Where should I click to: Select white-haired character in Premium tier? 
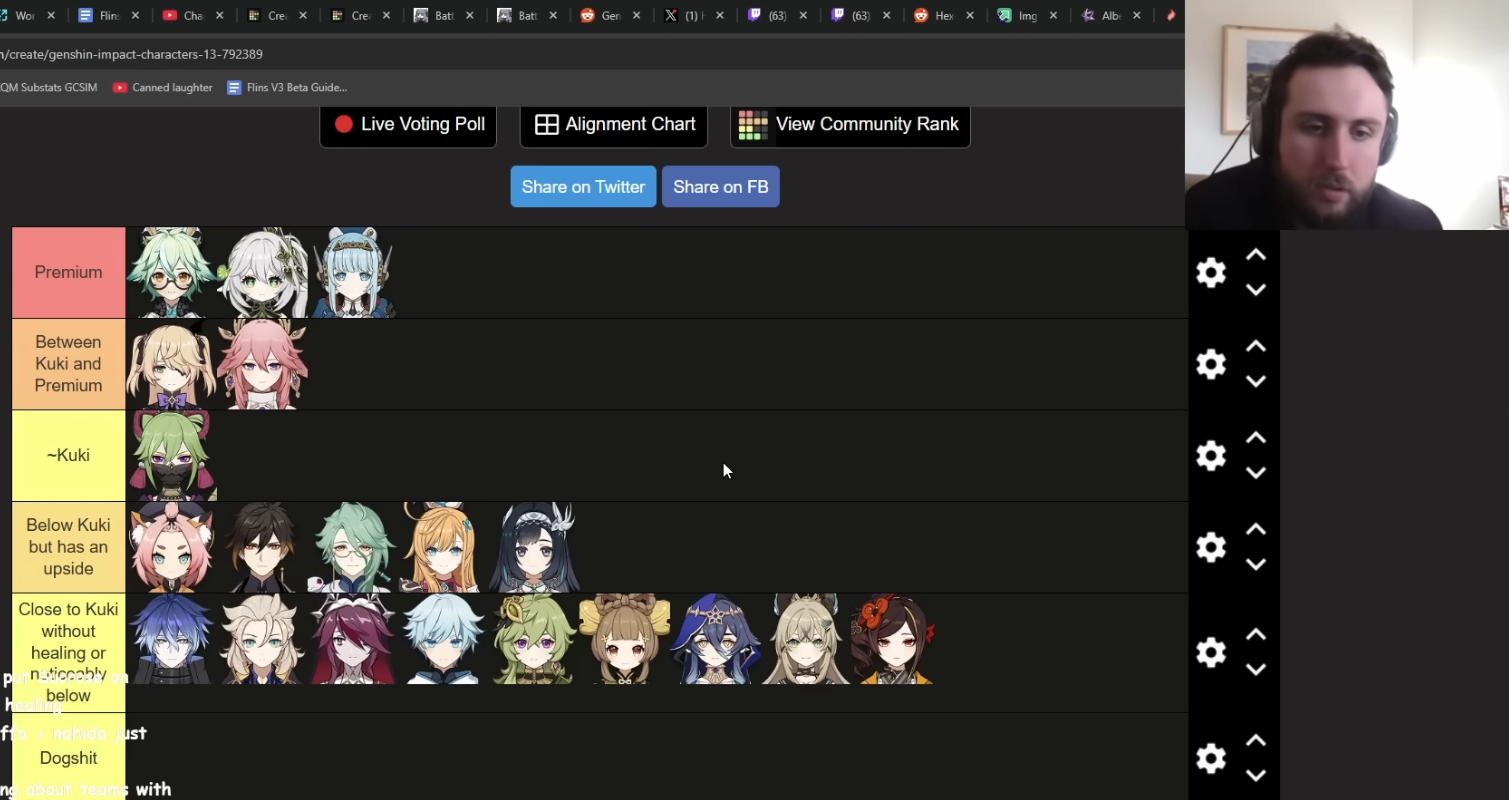(262, 272)
